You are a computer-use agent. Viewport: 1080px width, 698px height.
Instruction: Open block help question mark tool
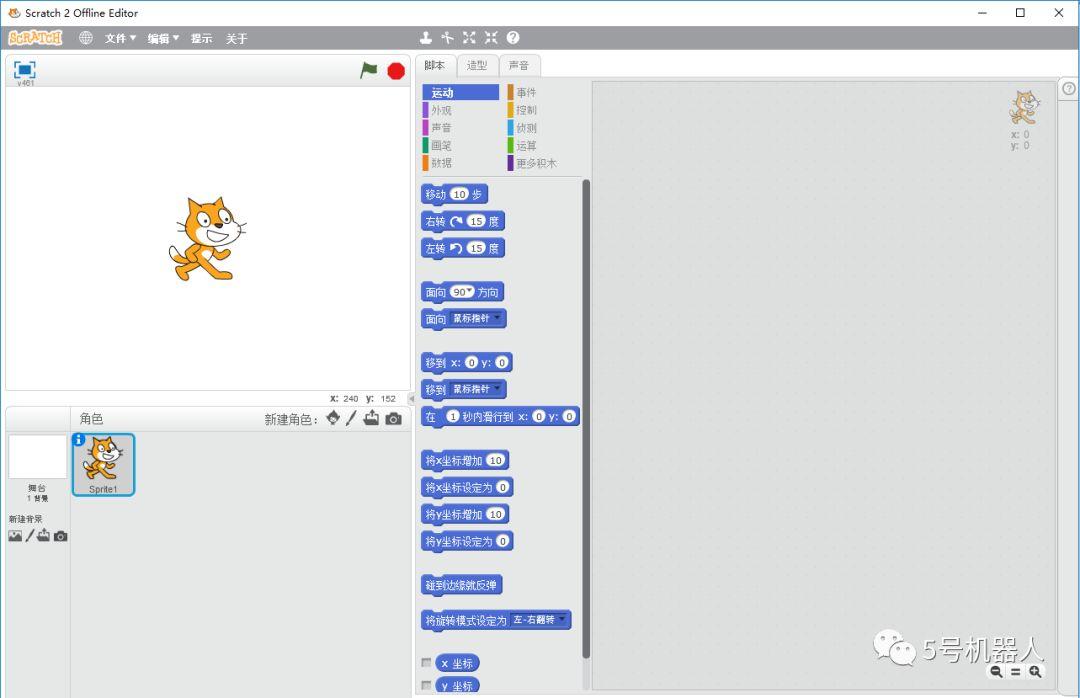point(513,37)
